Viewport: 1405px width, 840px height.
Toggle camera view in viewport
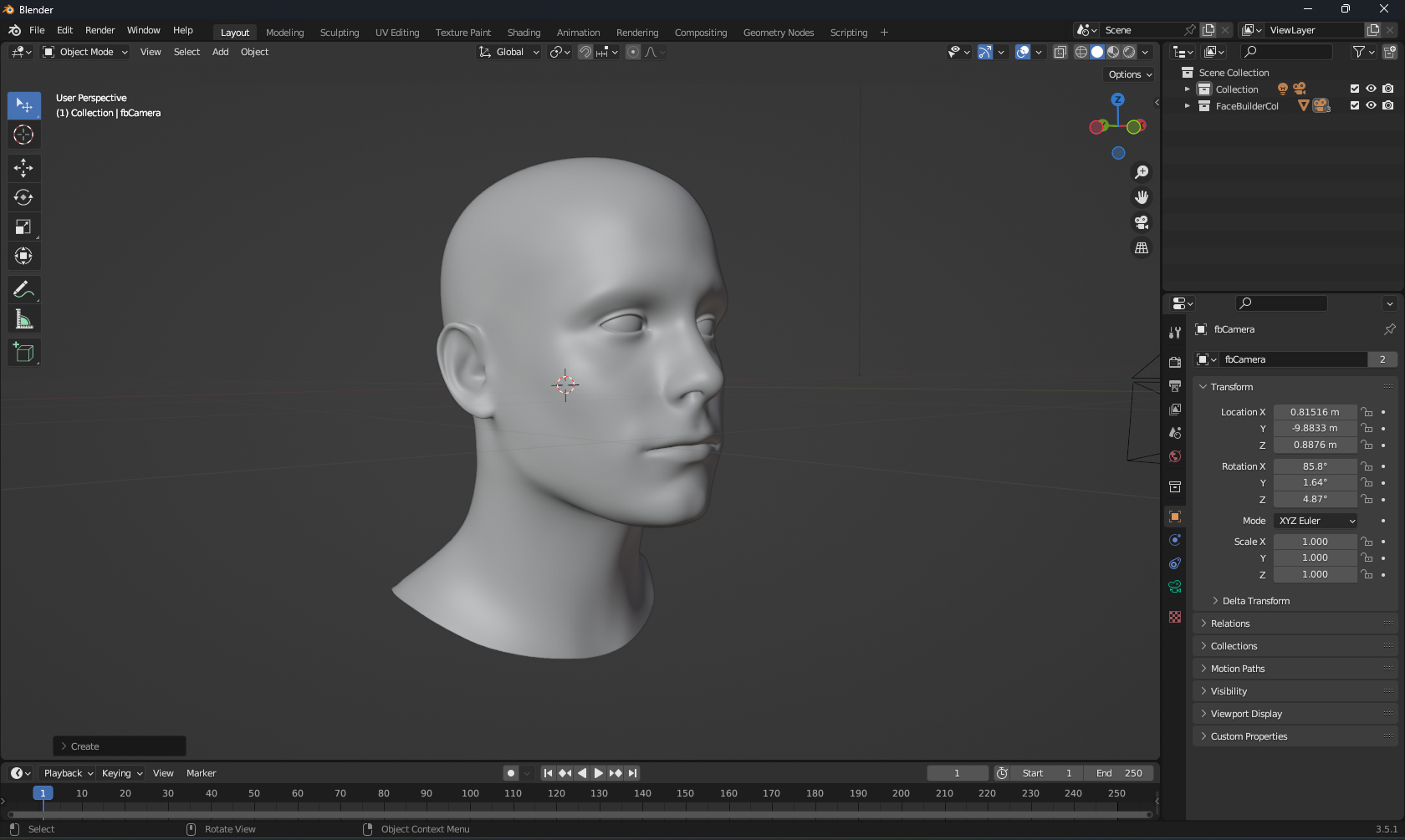pyautogui.click(x=1142, y=222)
